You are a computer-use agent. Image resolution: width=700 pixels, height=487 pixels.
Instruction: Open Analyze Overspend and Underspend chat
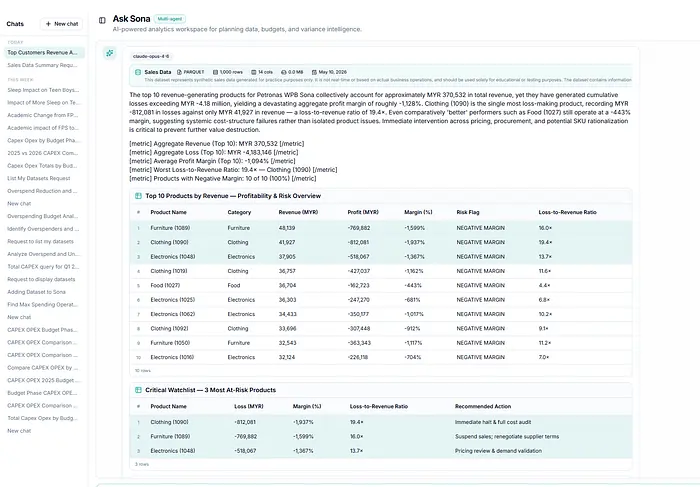pos(44,254)
